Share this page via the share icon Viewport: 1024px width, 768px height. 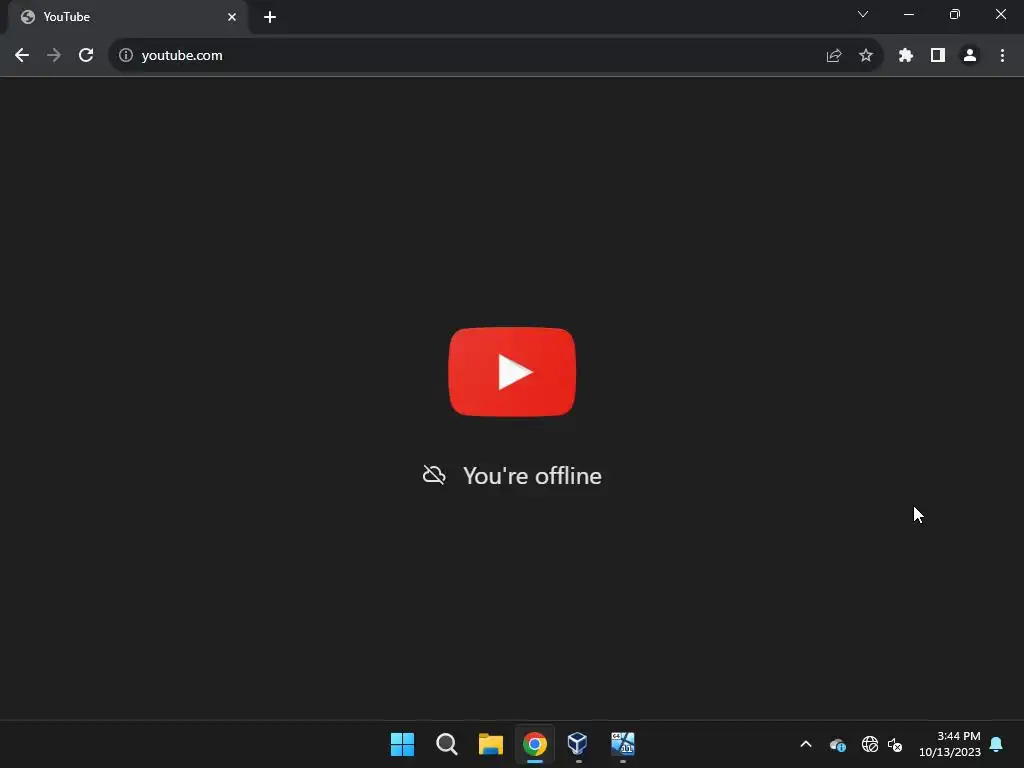834,56
